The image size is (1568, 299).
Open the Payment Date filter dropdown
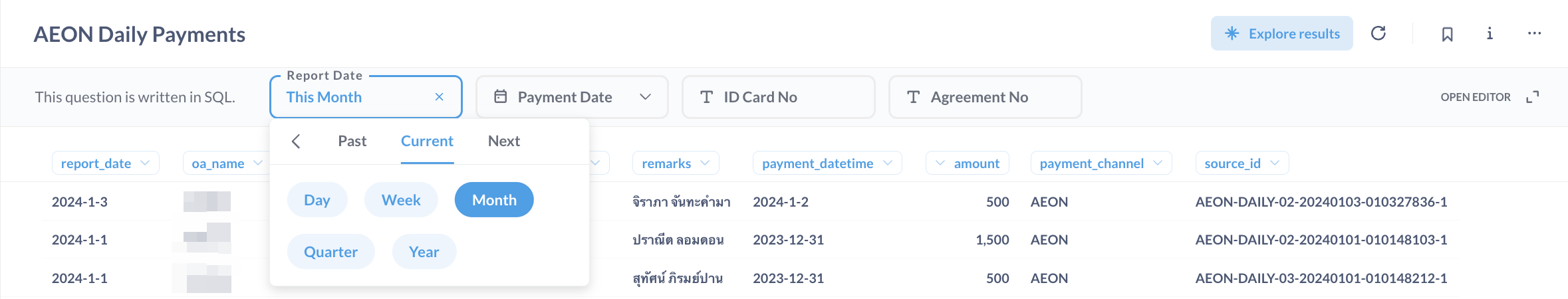click(572, 97)
